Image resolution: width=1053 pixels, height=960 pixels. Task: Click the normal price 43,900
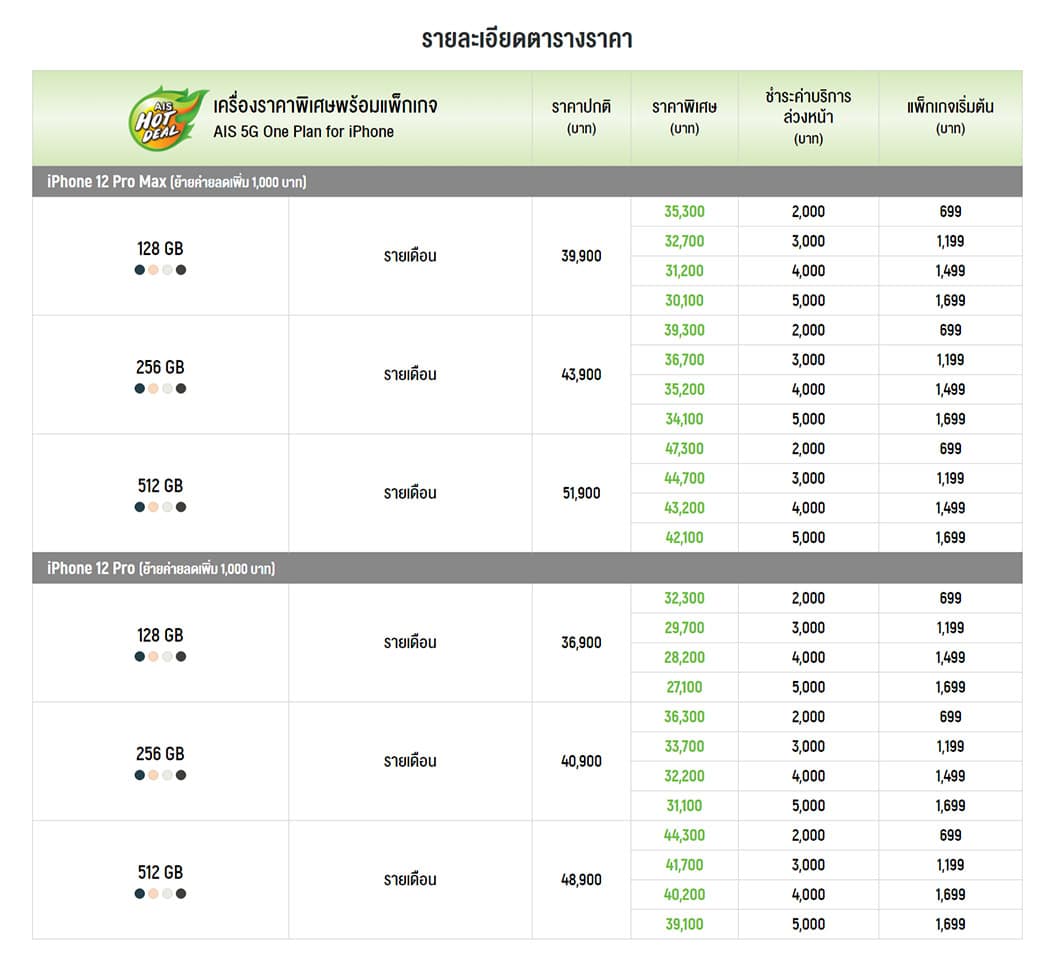pyautogui.click(x=582, y=375)
